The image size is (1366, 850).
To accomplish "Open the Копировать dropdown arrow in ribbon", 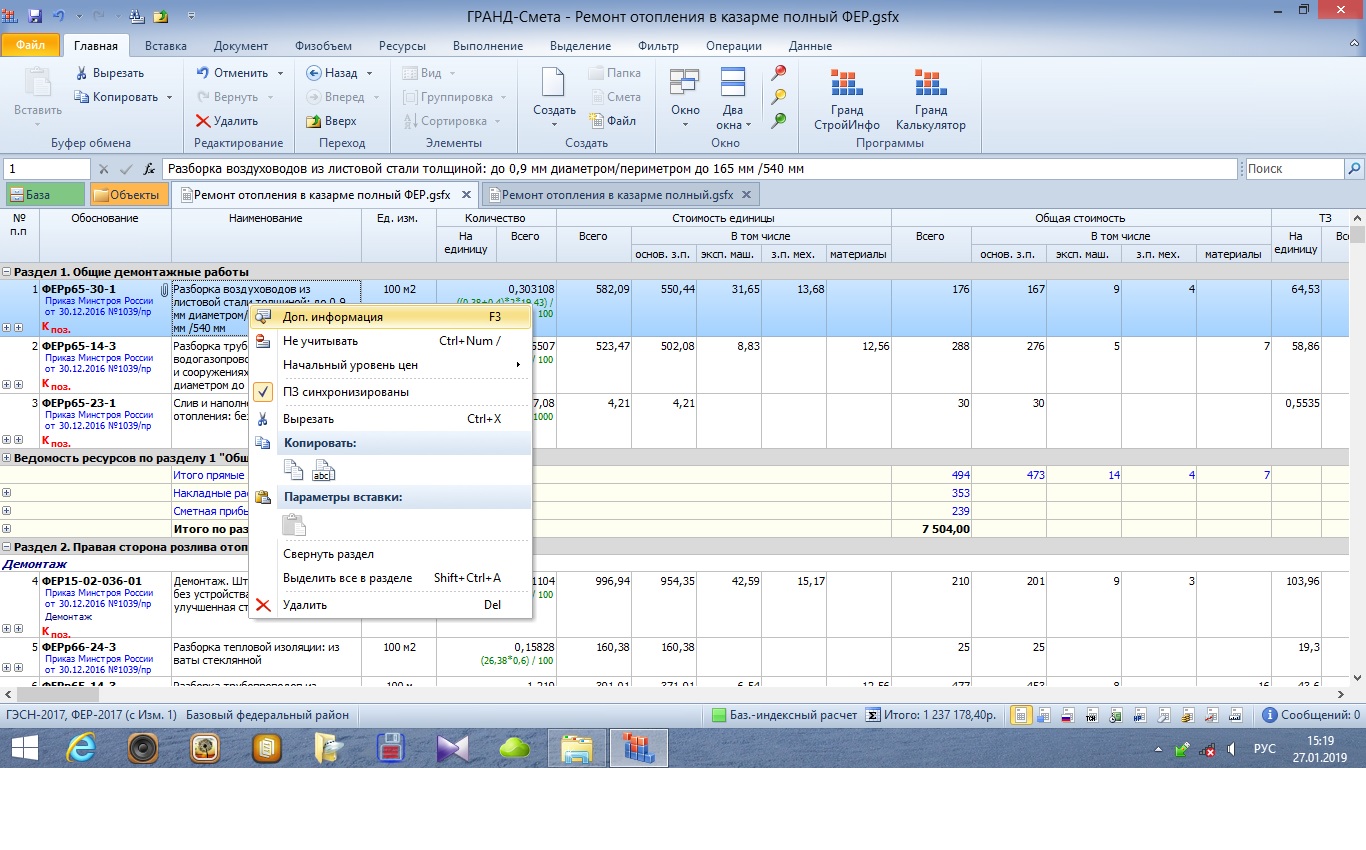I will point(169,97).
